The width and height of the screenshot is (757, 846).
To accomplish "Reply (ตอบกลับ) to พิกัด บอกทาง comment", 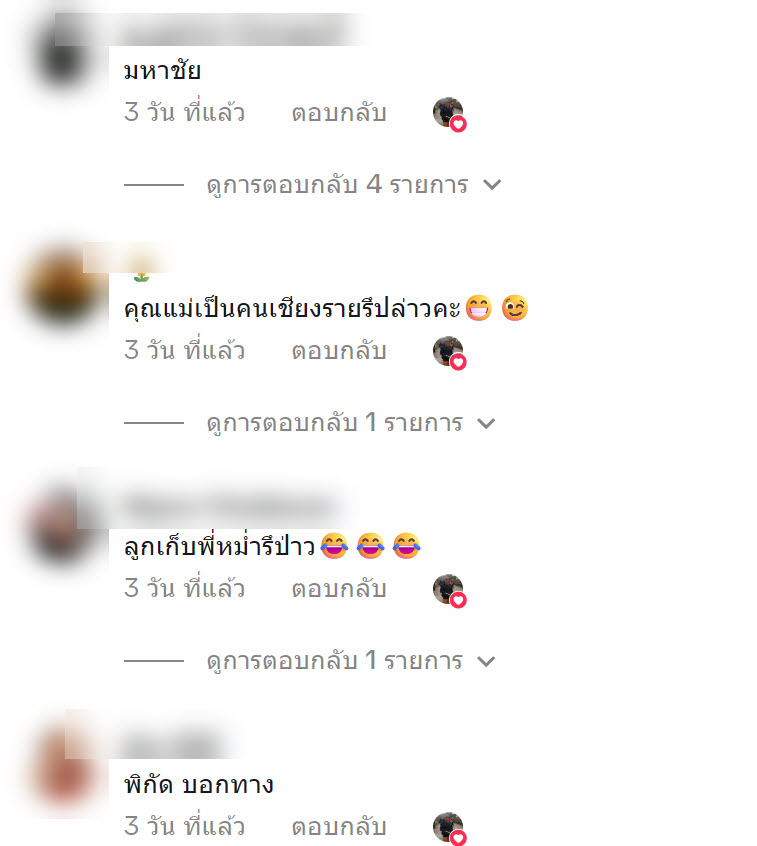I will [339, 827].
